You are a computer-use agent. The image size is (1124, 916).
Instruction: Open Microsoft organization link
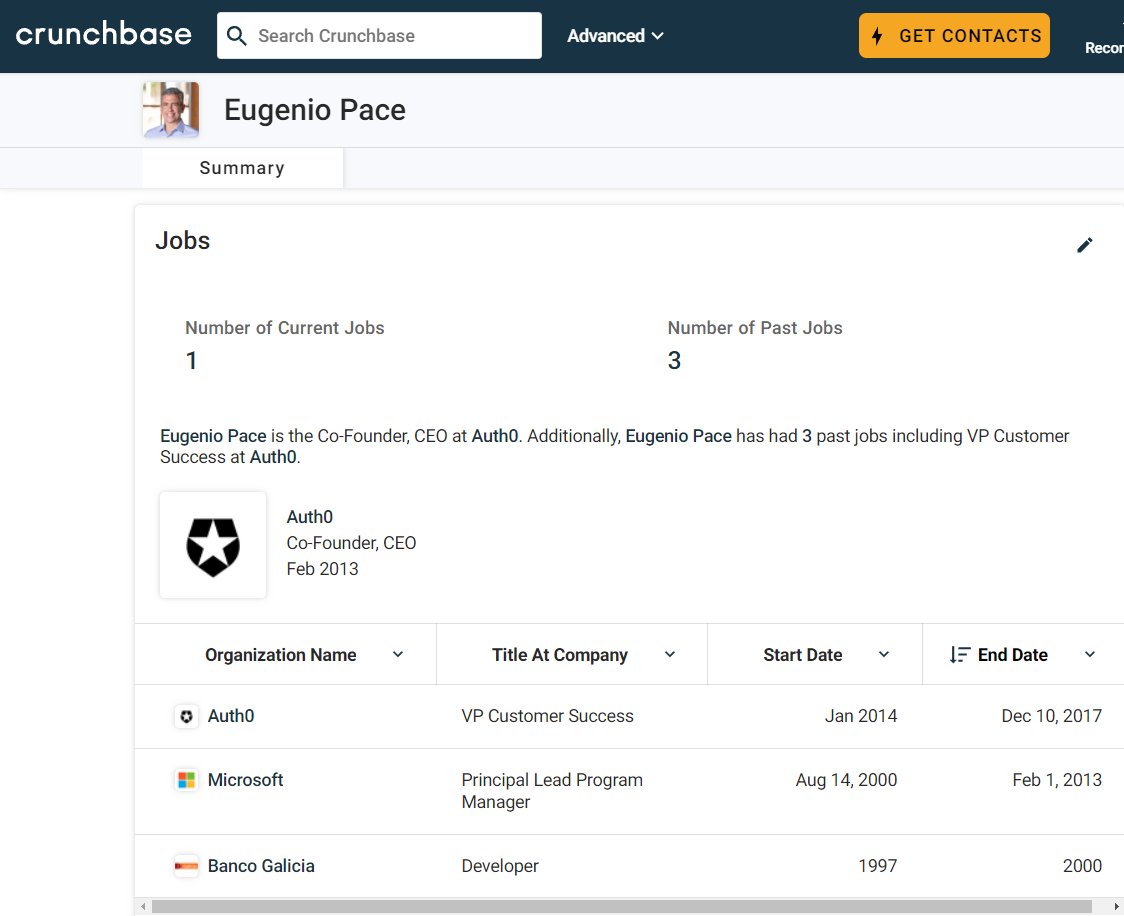point(245,780)
